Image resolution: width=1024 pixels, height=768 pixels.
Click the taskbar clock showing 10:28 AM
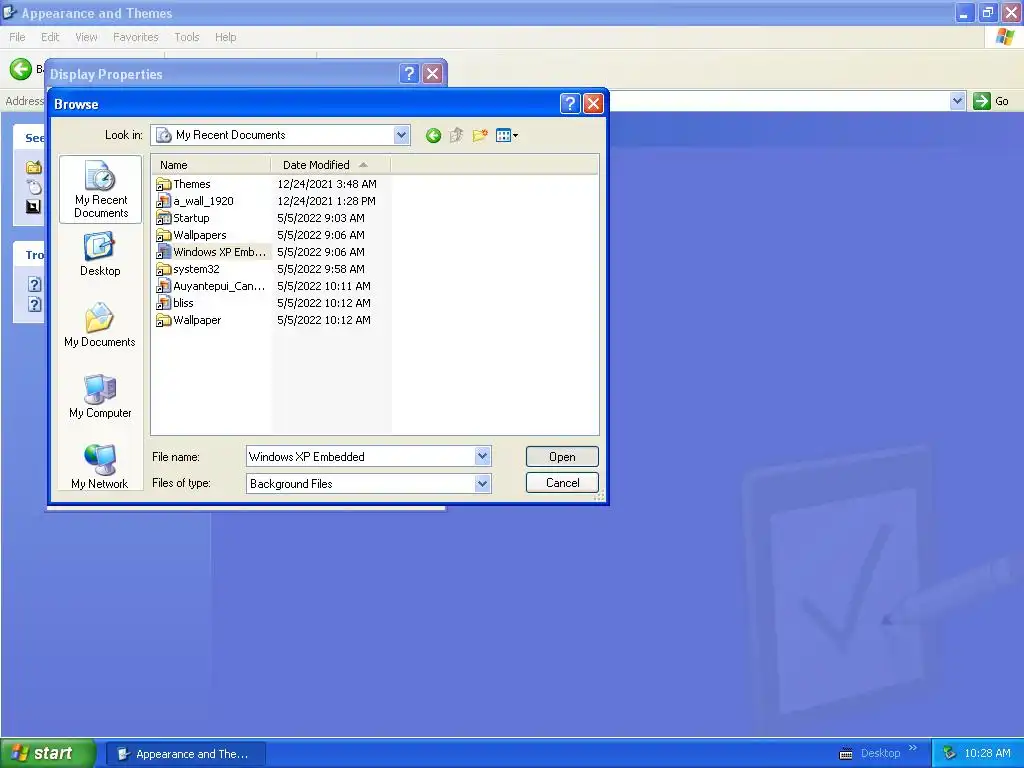click(x=987, y=753)
